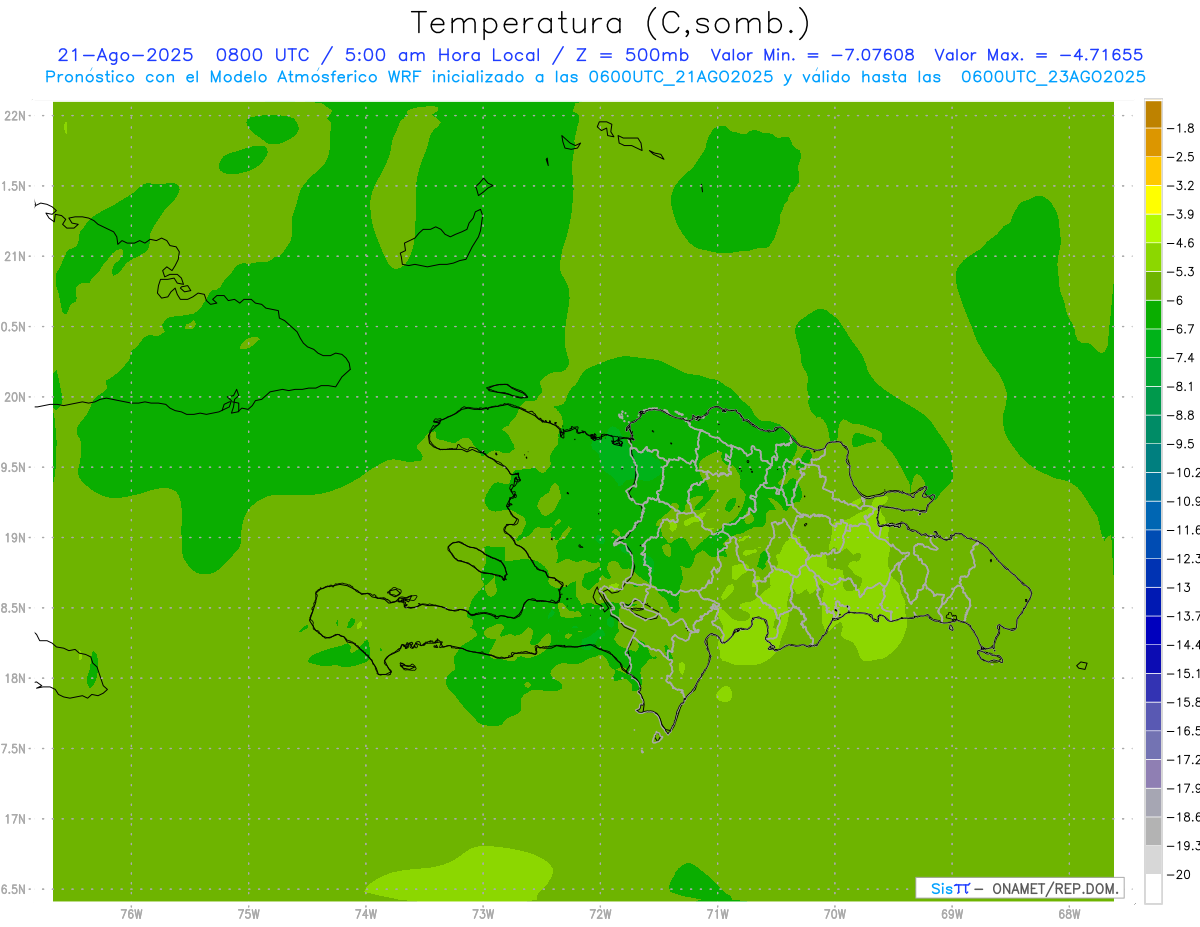Click the swatch between -4.6 and -5.3
Screen dimensions: 1200x927
(x=1153, y=257)
